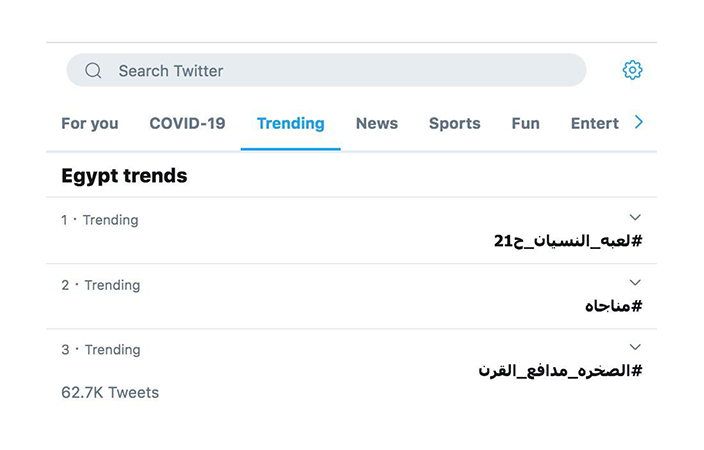Screen dimensions: 704x450
Task: Open hashtag الصخره_مدافع_القرن trend
Action: point(560,371)
